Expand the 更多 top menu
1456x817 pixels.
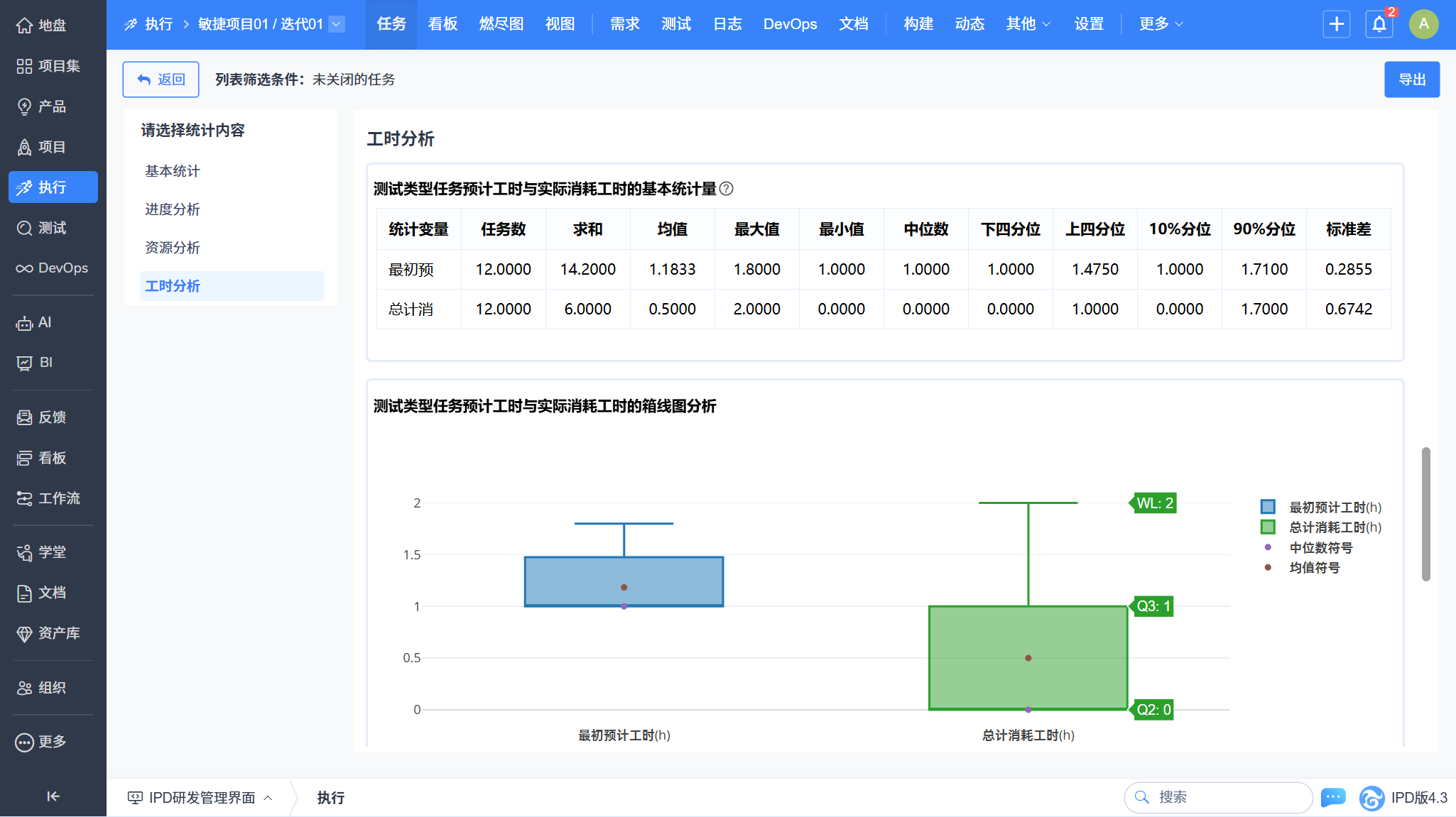[x=1161, y=24]
